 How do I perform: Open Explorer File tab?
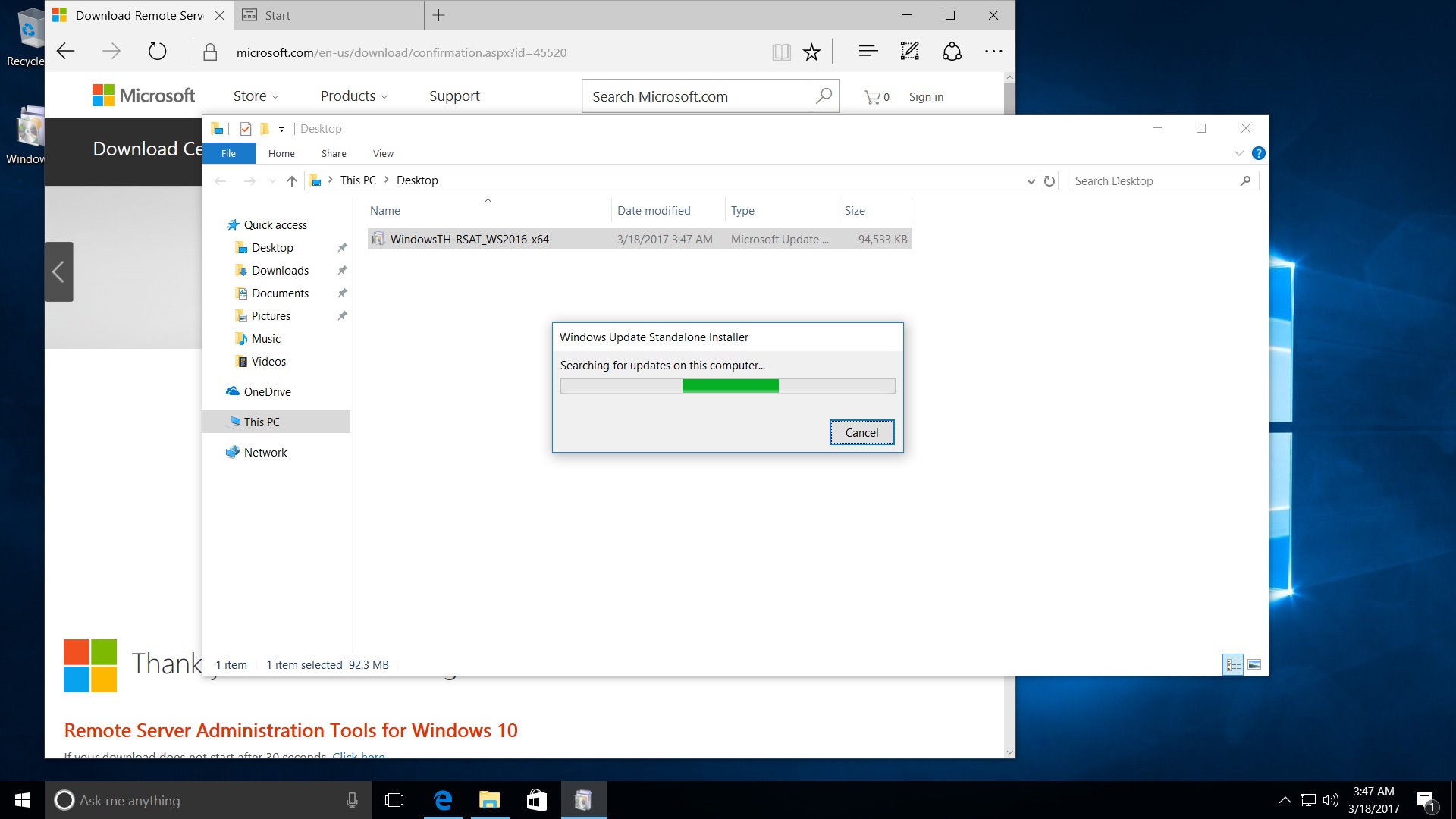click(228, 153)
